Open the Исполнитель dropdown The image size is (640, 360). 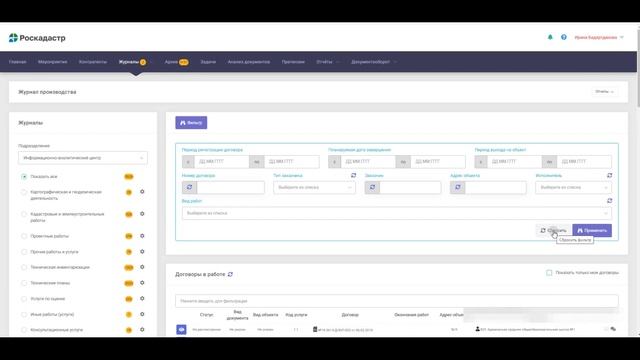click(573, 187)
